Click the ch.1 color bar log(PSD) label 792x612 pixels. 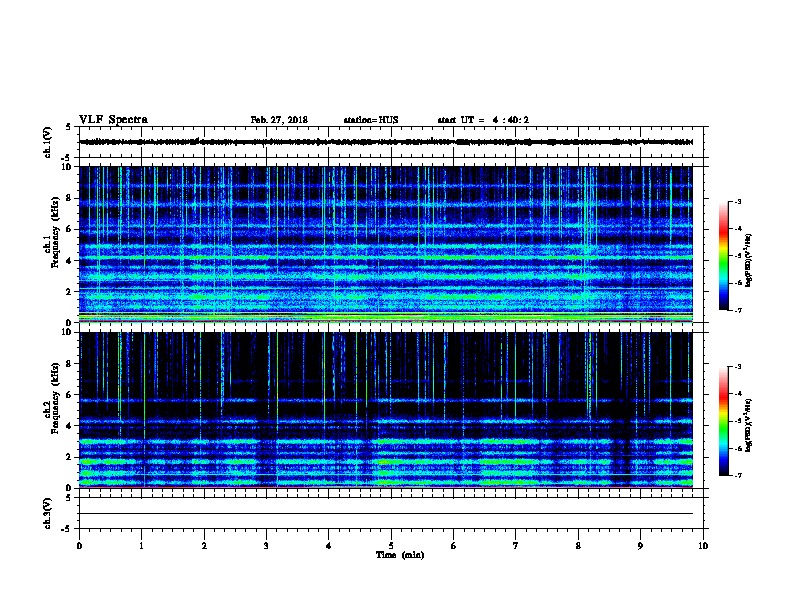click(x=748, y=260)
